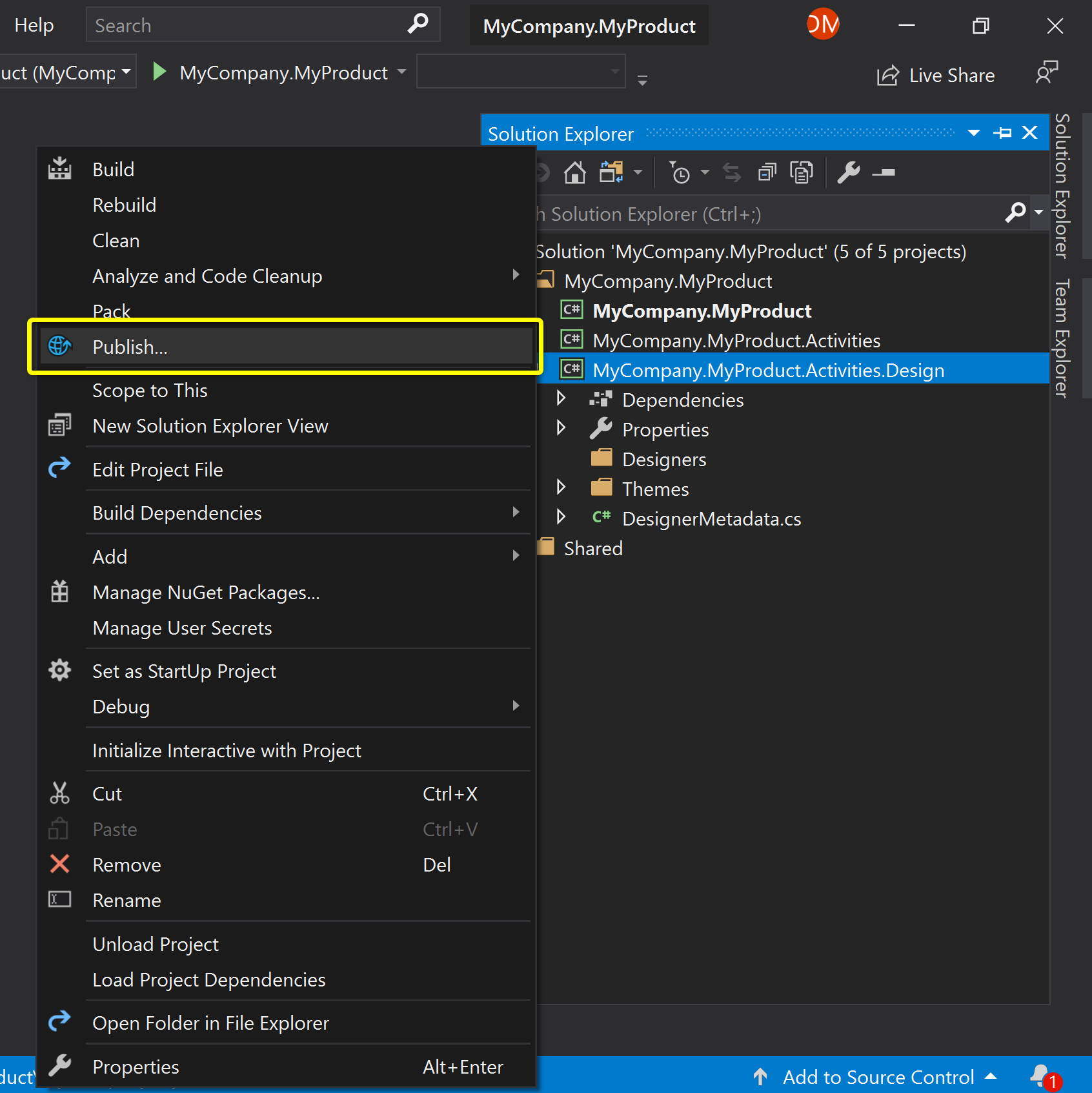The height and width of the screenshot is (1093, 1092).
Task: Toggle the Auto Hide pin on Solution Explorer
Action: coord(1002,133)
